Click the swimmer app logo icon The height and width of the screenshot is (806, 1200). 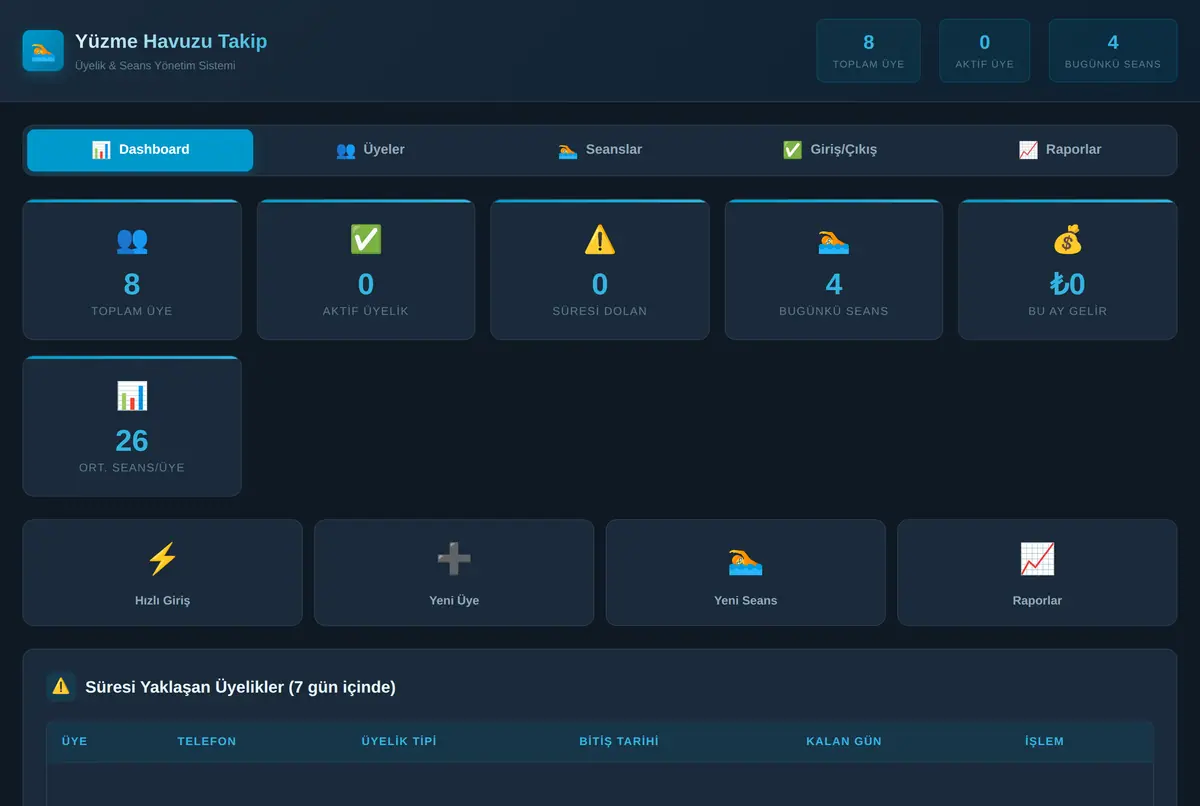coord(43,51)
